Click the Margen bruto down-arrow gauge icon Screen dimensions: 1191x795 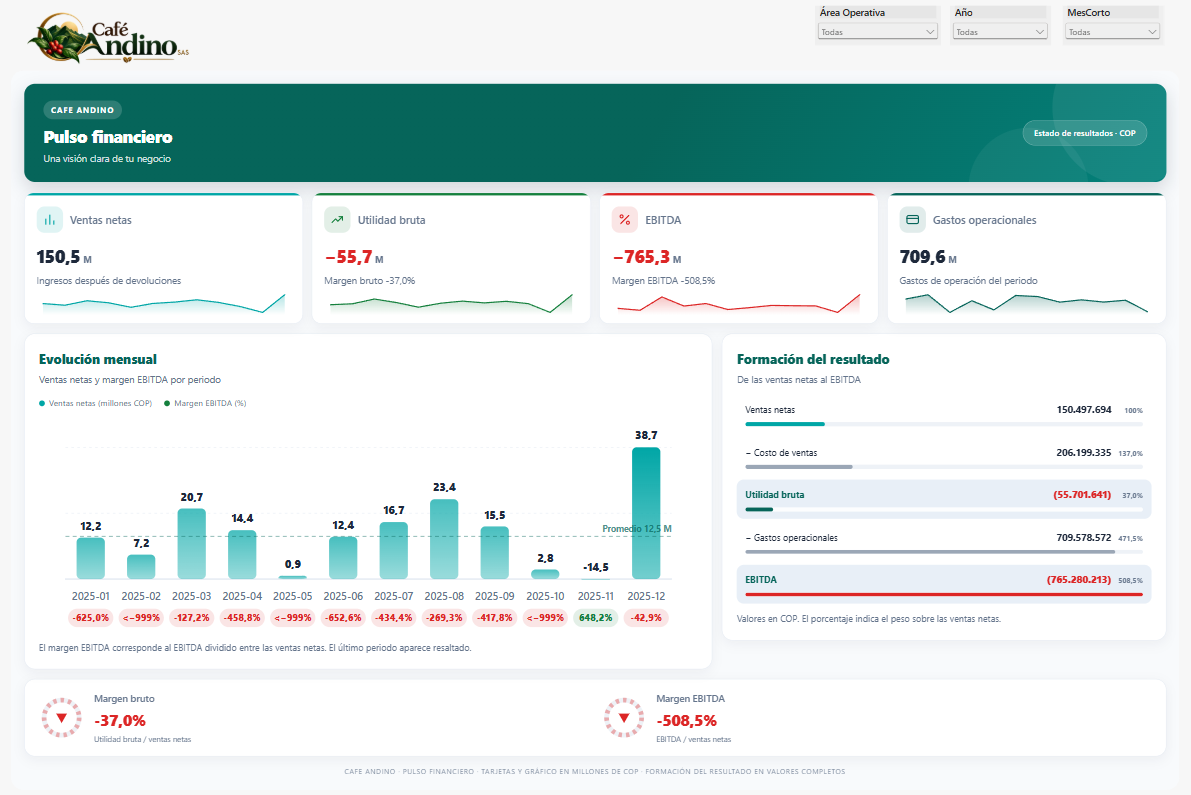[x=62, y=718]
